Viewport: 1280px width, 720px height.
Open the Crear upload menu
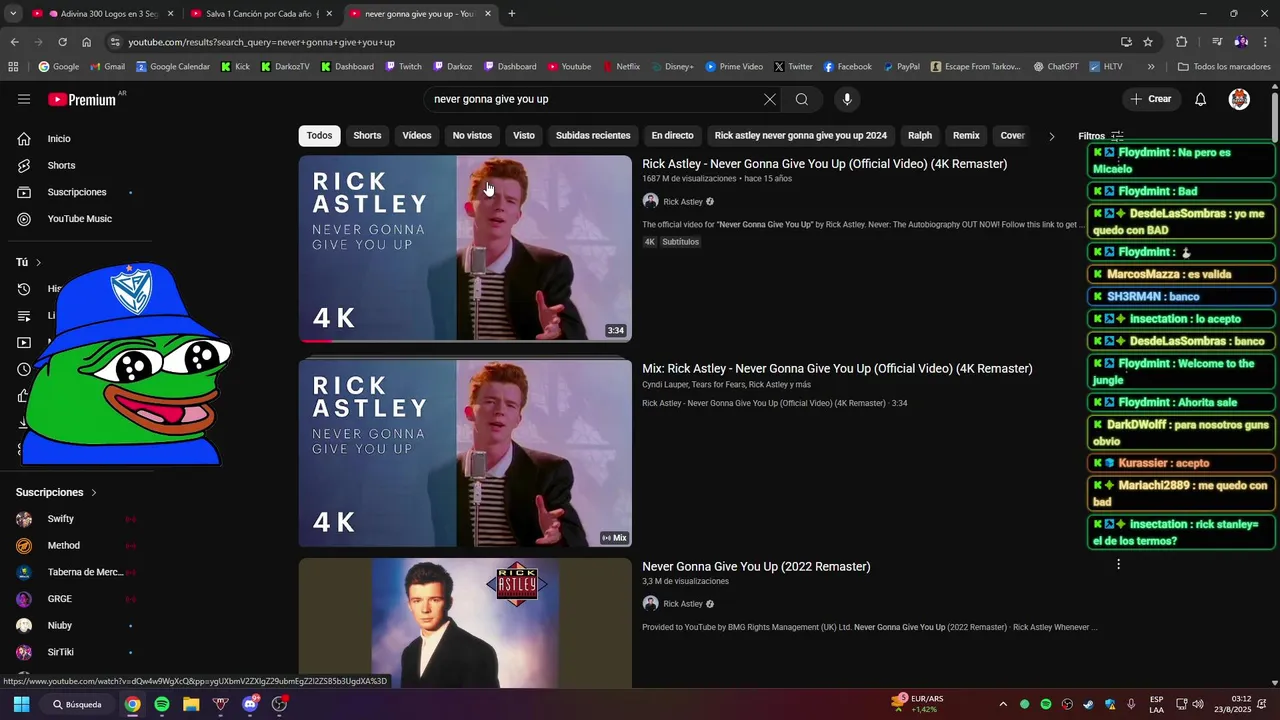point(1151,99)
